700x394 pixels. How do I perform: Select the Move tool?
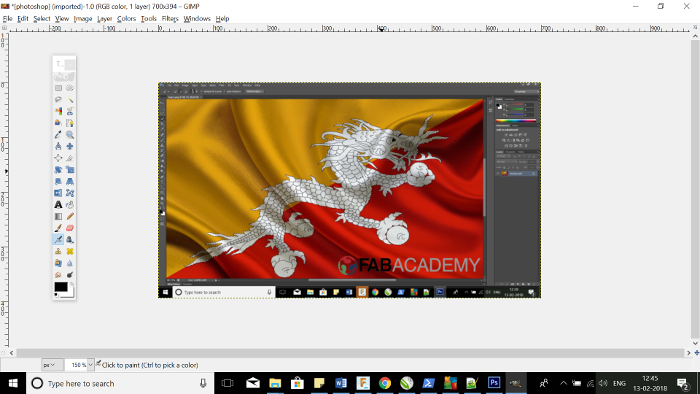[x=70, y=146]
